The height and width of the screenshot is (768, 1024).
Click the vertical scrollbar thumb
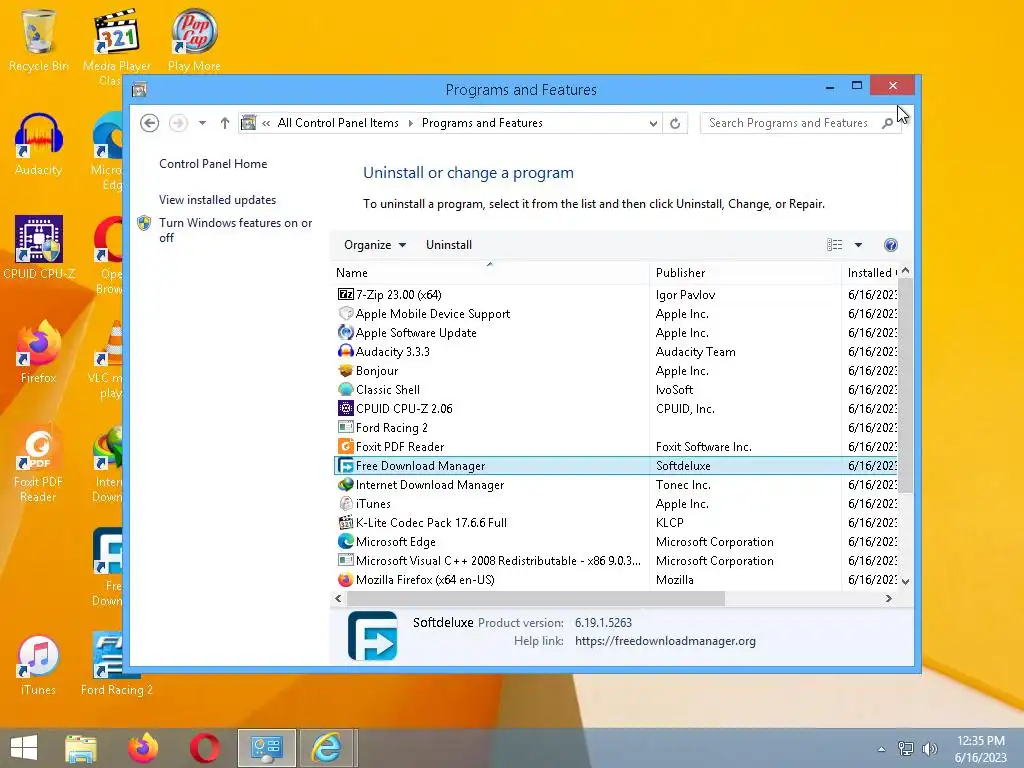point(905,385)
